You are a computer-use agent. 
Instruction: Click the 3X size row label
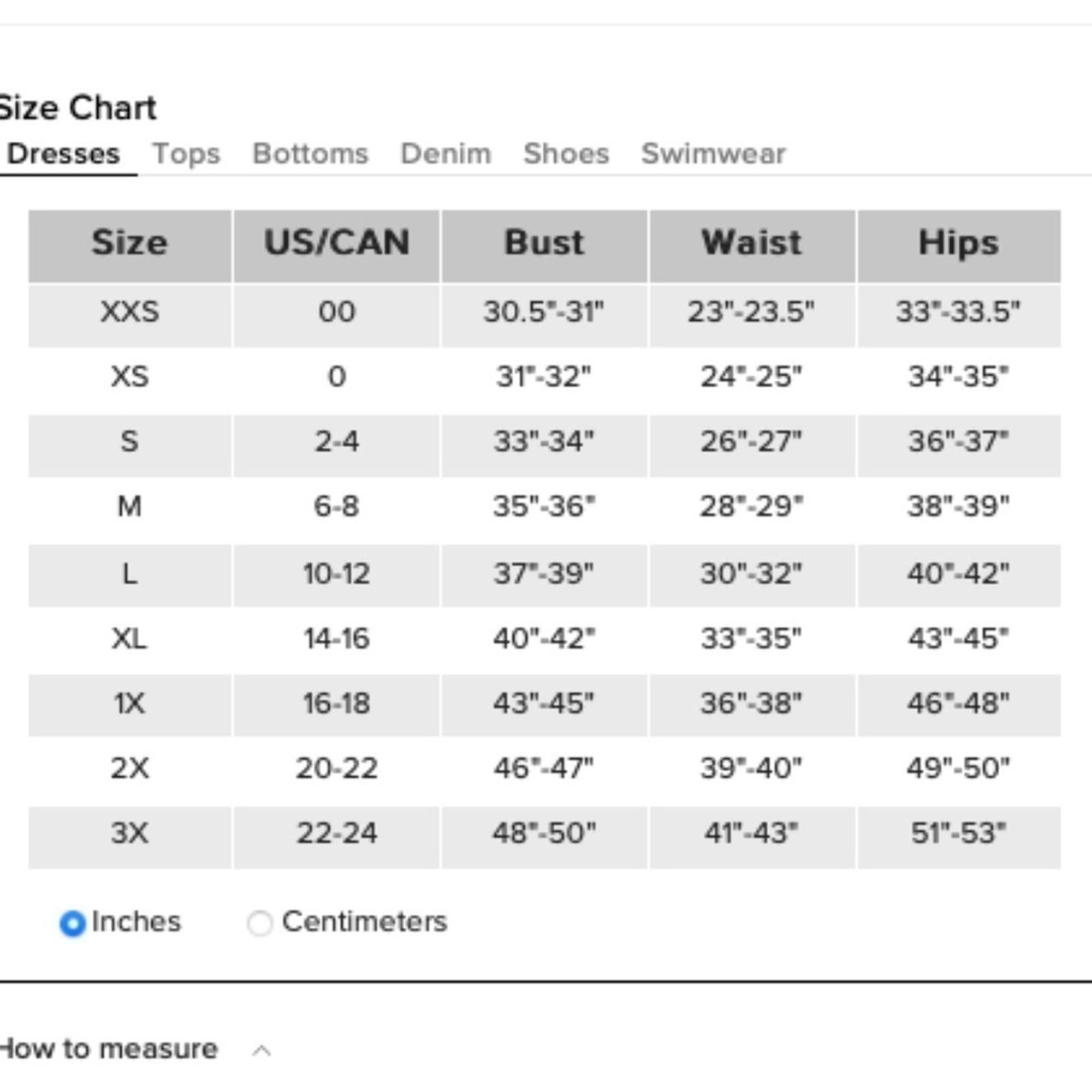point(130,833)
